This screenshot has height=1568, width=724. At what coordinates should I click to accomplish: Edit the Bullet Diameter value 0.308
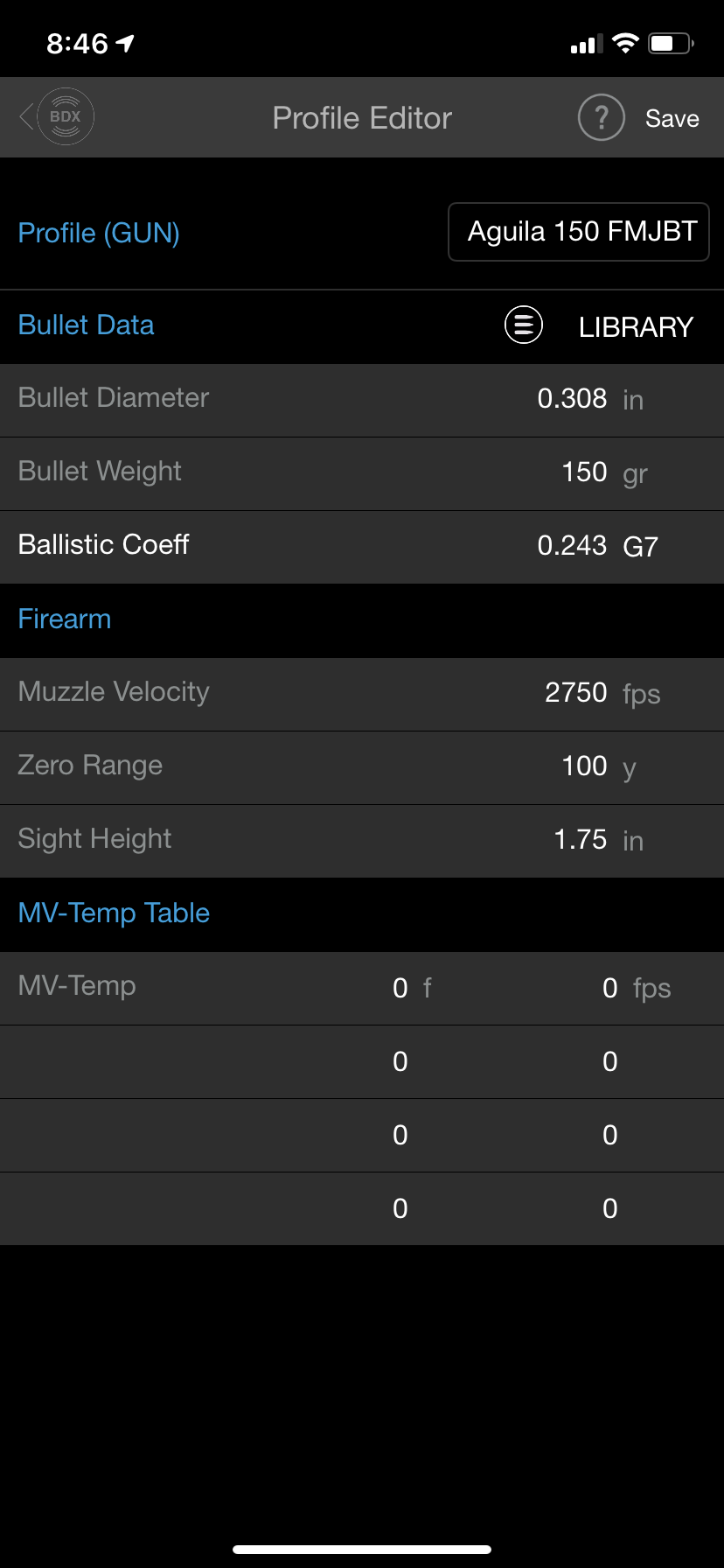coord(572,398)
